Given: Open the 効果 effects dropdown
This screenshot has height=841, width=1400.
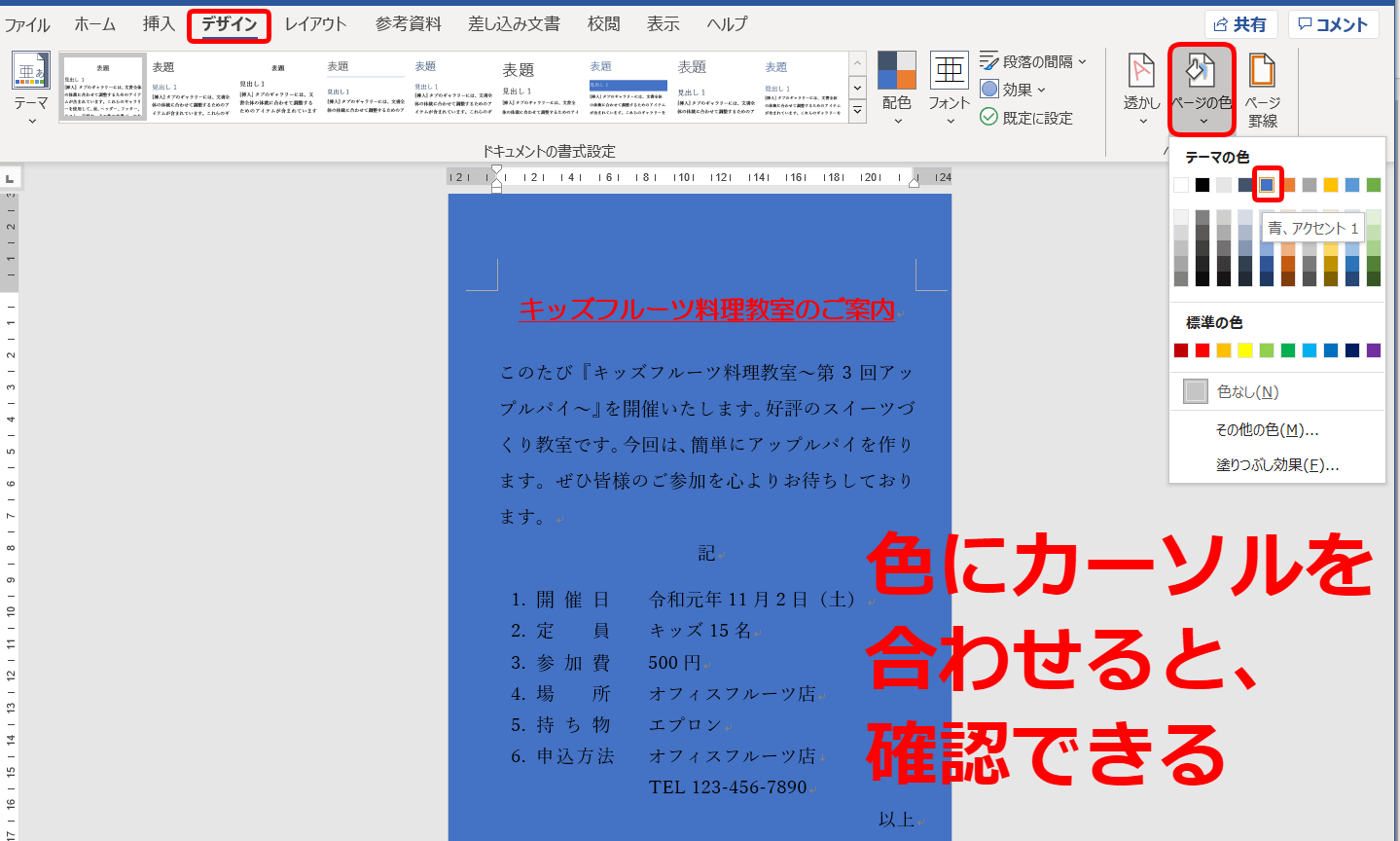Looking at the screenshot, I should tap(1013, 90).
